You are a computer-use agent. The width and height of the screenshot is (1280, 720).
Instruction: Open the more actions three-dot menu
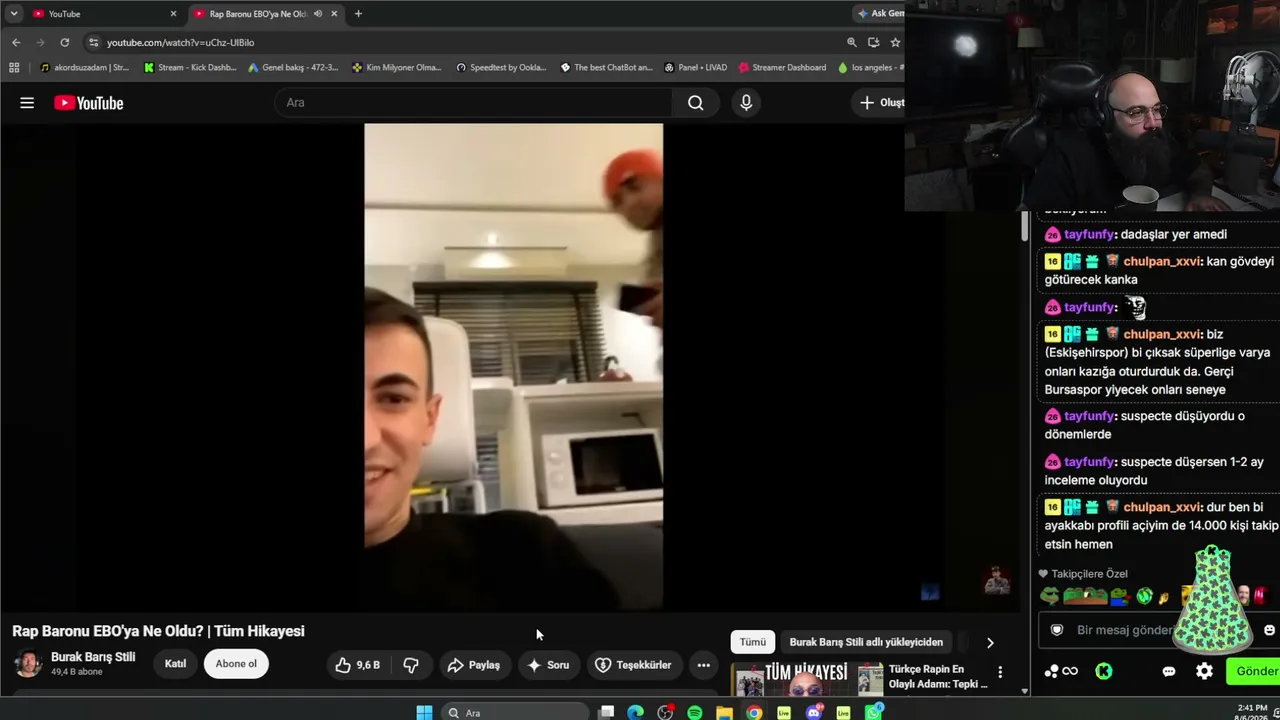pos(704,665)
